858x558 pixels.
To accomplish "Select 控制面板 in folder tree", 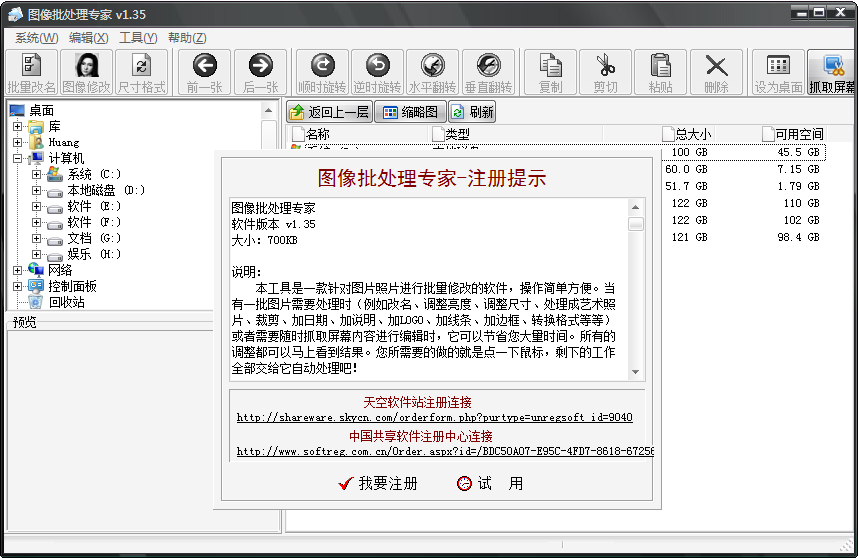I will pos(72,286).
